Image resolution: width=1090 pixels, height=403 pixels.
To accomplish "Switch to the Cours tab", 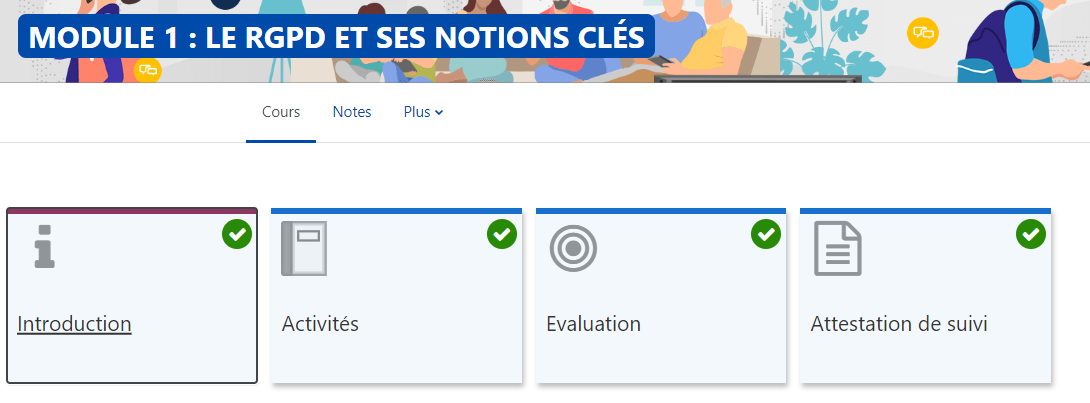I will click(281, 112).
